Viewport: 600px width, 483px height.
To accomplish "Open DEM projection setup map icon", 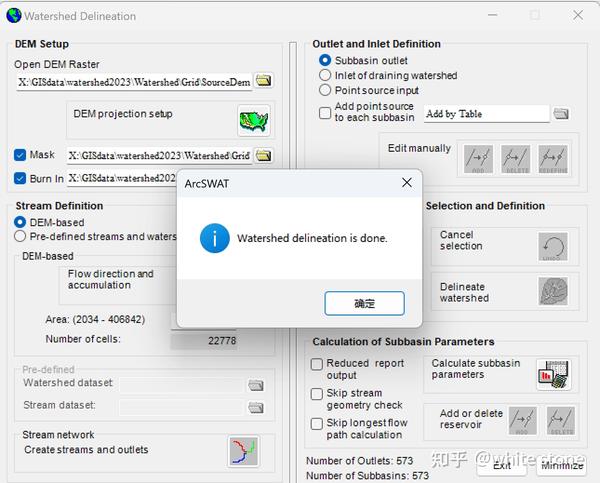I will 254,121.
